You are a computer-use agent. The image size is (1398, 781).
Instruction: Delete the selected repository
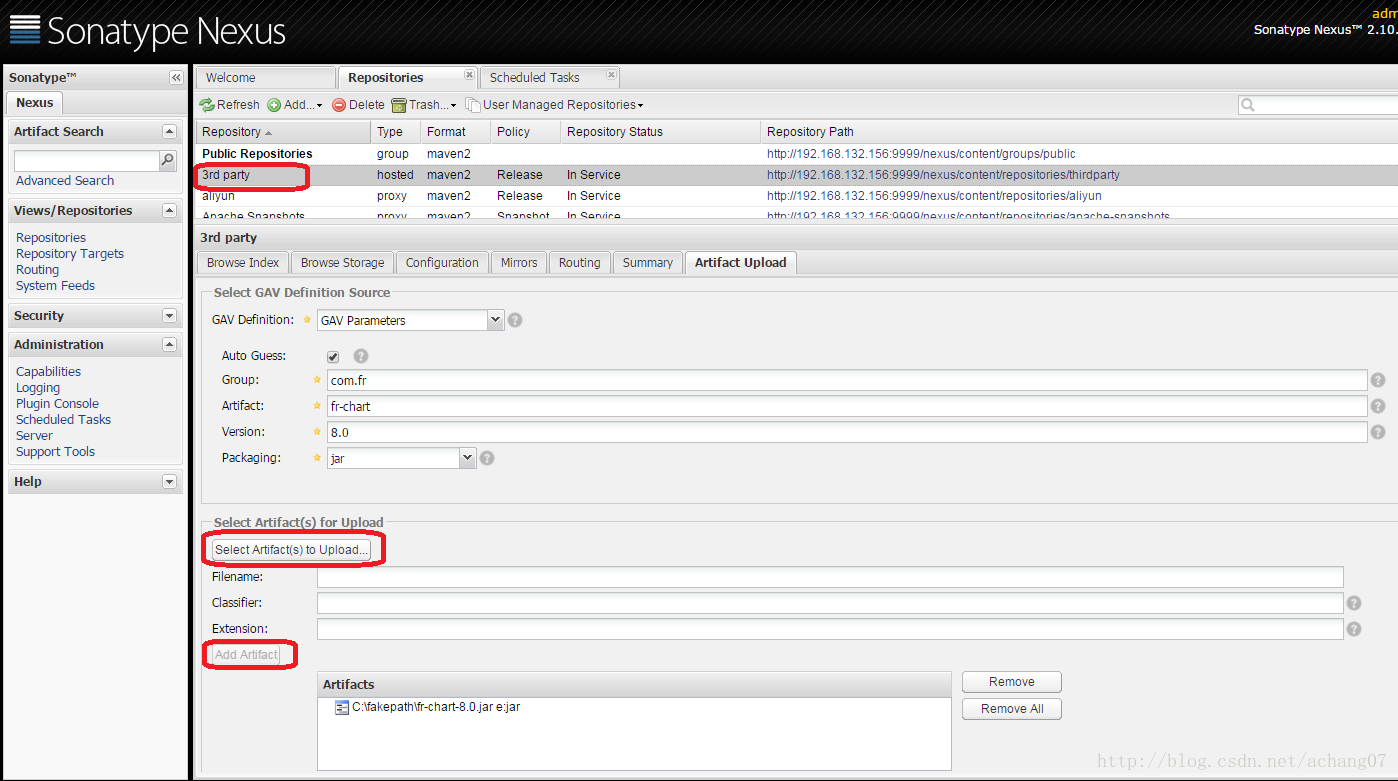click(358, 105)
